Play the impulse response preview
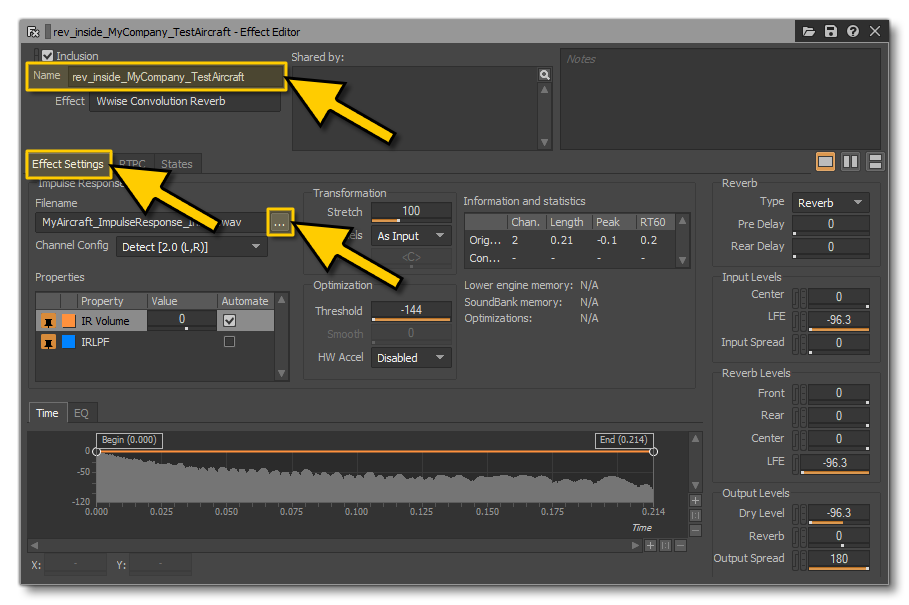Image resolution: width=909 pixels, height=605 pixels. (x=634, y=545)
